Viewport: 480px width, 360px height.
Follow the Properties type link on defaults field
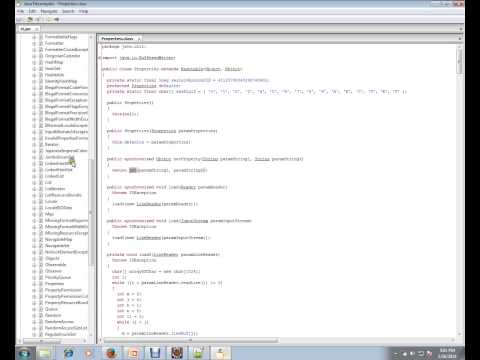pyautogui.click(x=144, y=86)
